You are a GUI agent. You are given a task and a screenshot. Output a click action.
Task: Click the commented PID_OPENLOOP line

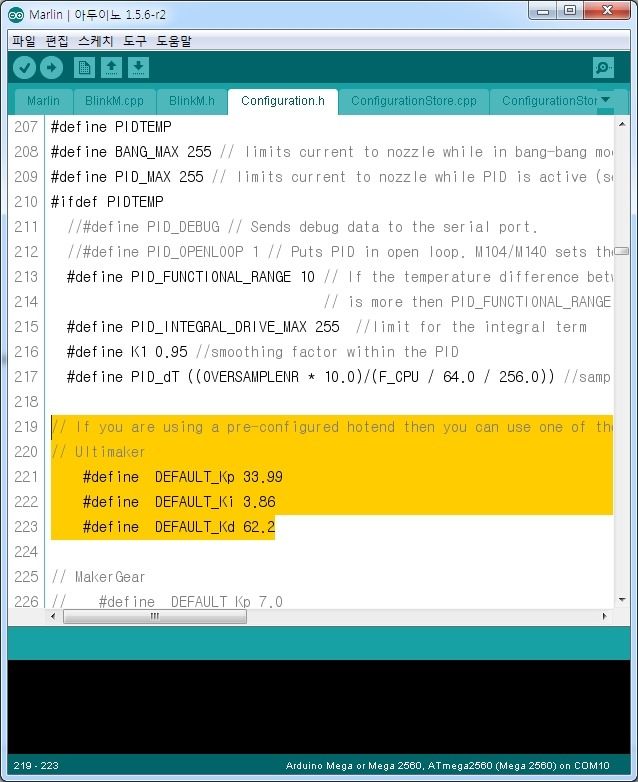(x=340, y=252)
